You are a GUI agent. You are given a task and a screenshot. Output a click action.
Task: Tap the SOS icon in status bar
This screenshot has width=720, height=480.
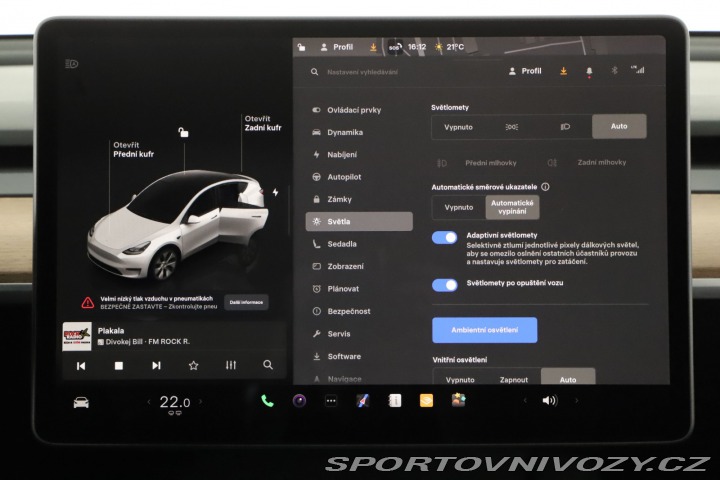[x=395, y=47]
